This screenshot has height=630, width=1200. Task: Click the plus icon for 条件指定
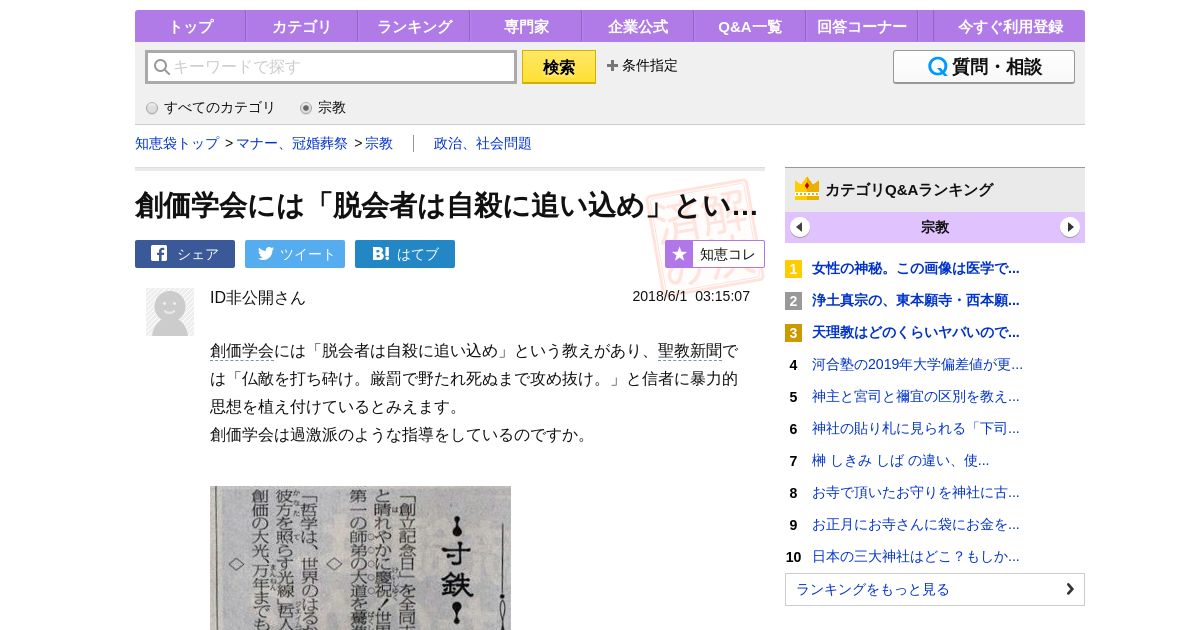[x=612, y=66]
